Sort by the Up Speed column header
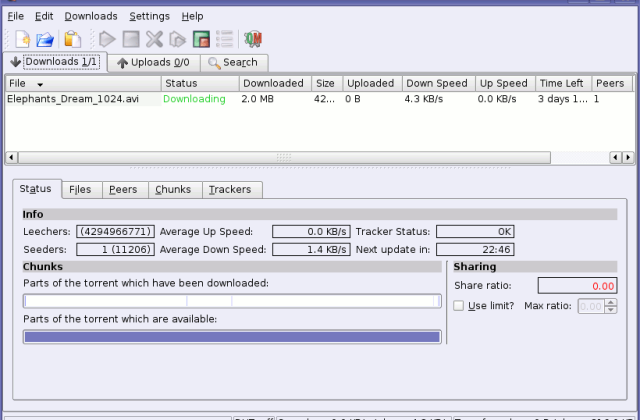640x420 pixels. 505,83
